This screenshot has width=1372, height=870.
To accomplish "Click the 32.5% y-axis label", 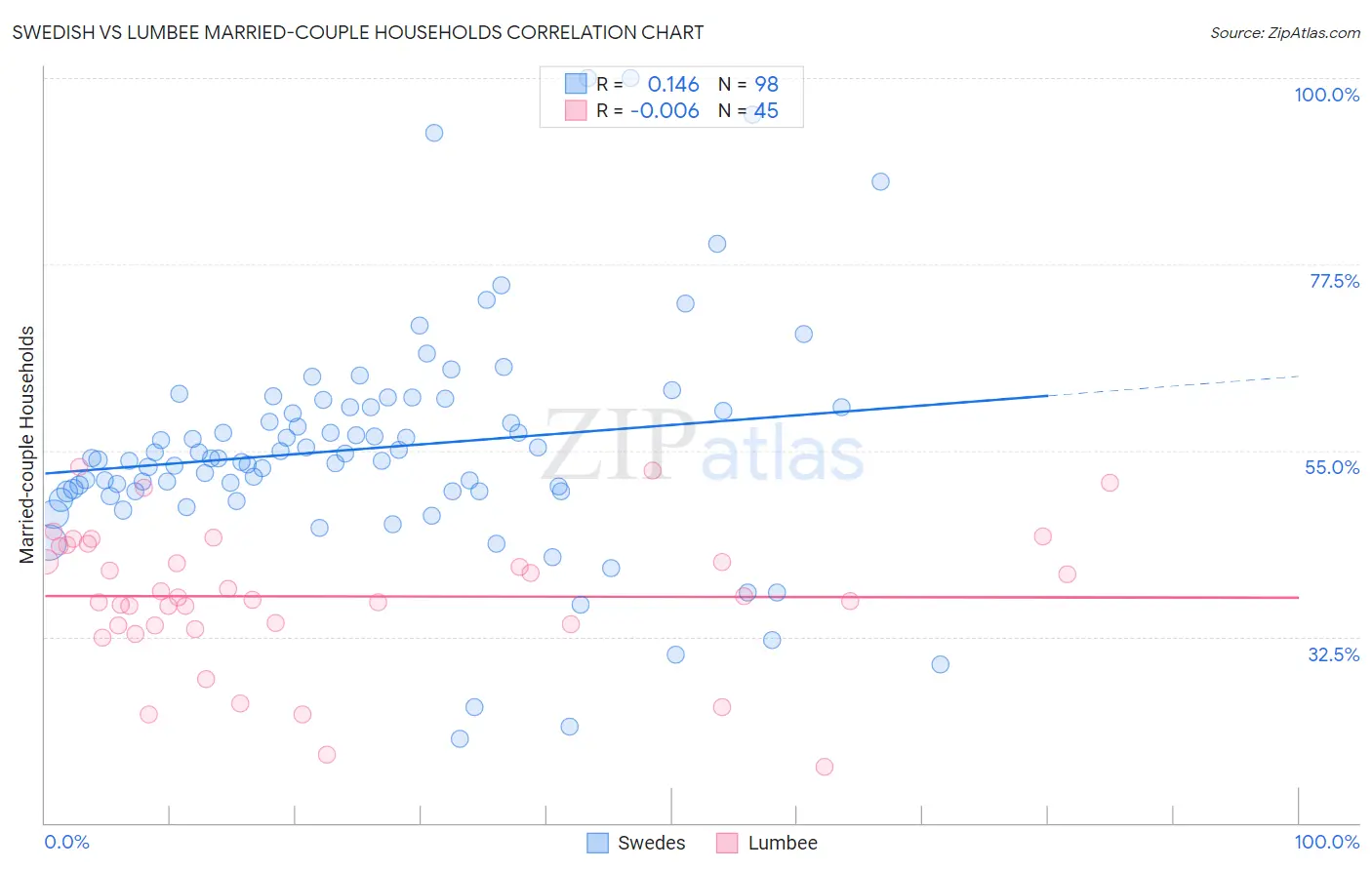I will 1334,654.
